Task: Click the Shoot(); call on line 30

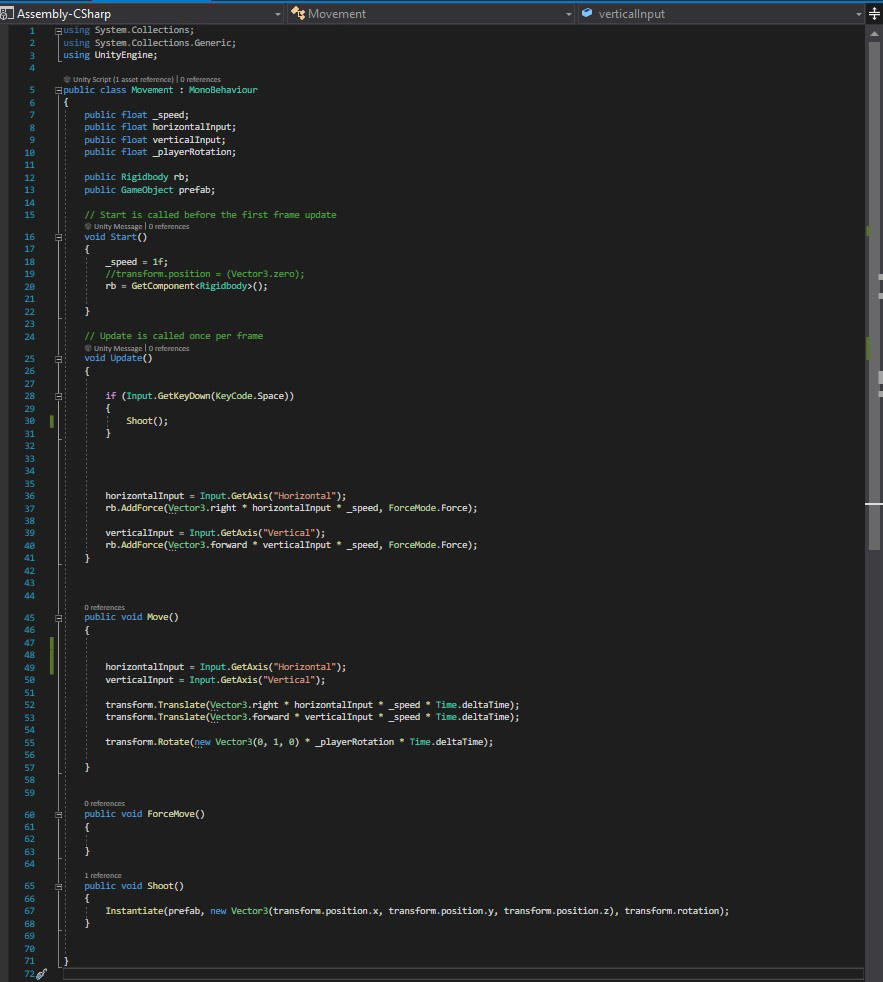Action: pos(147,421)
